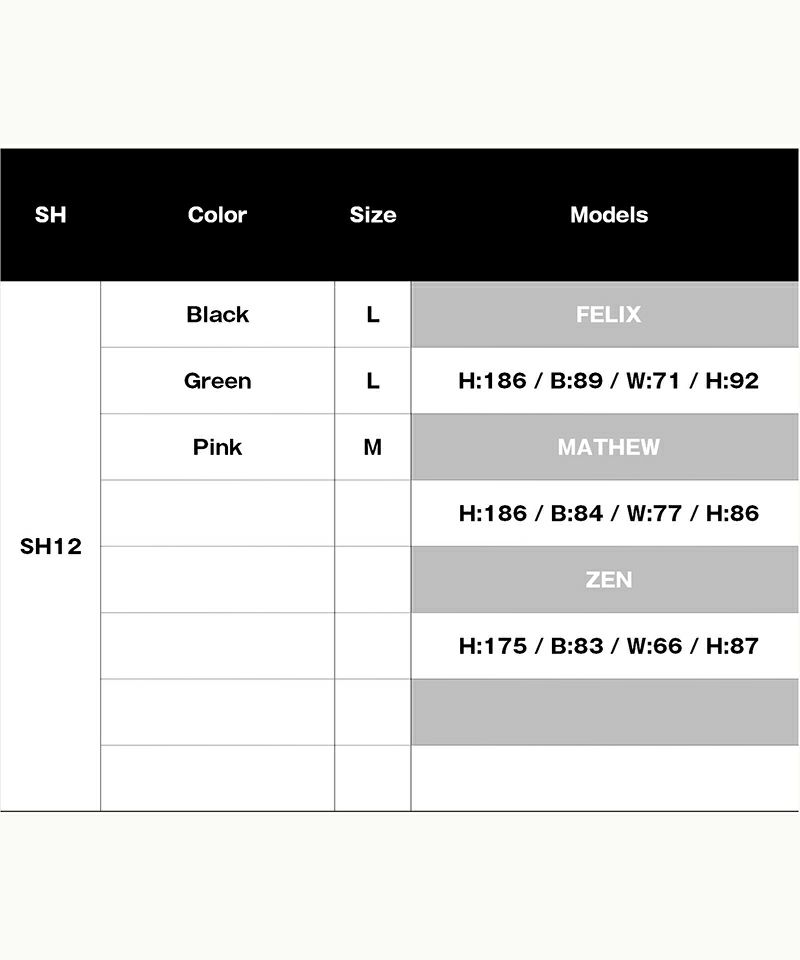
Task: Click the empty color cell below Pink
Action: coord(217,513)
